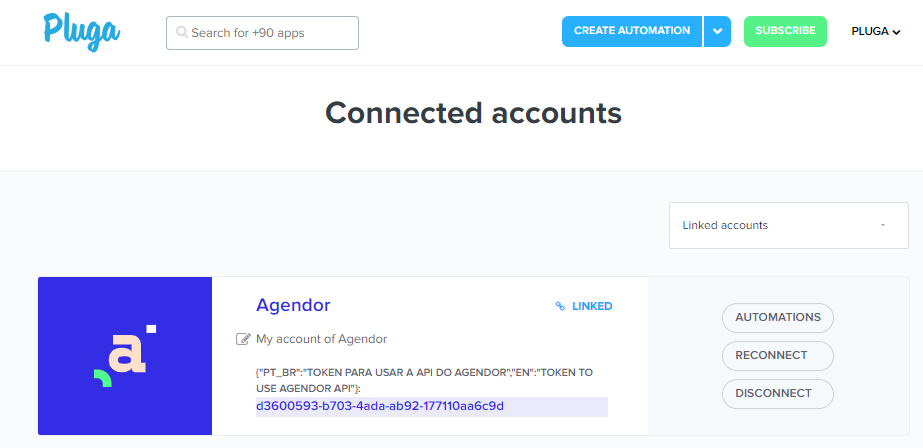Click the search magnifier icon
923x448 pixels.
182,32
